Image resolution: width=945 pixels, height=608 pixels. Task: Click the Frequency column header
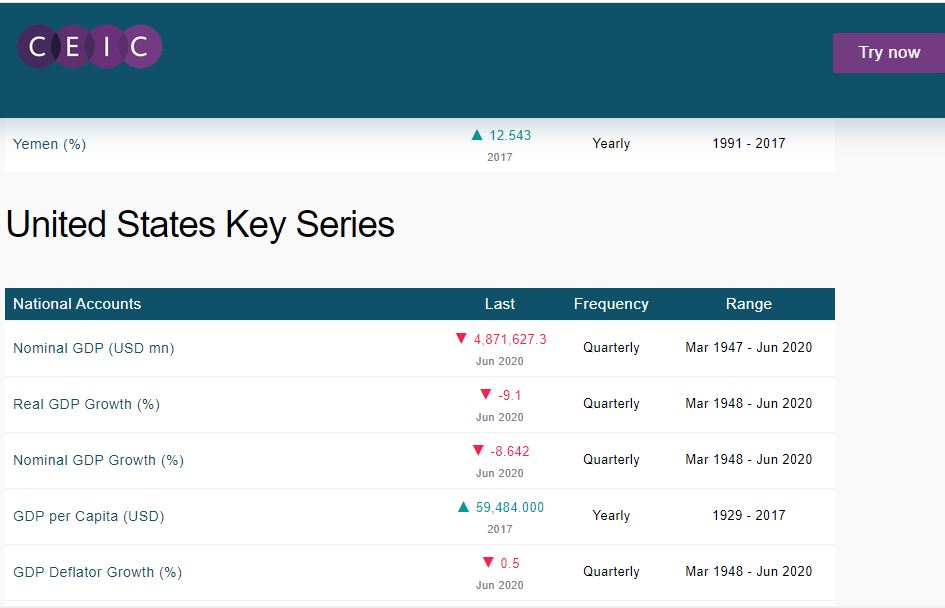(x=611, y=304)
